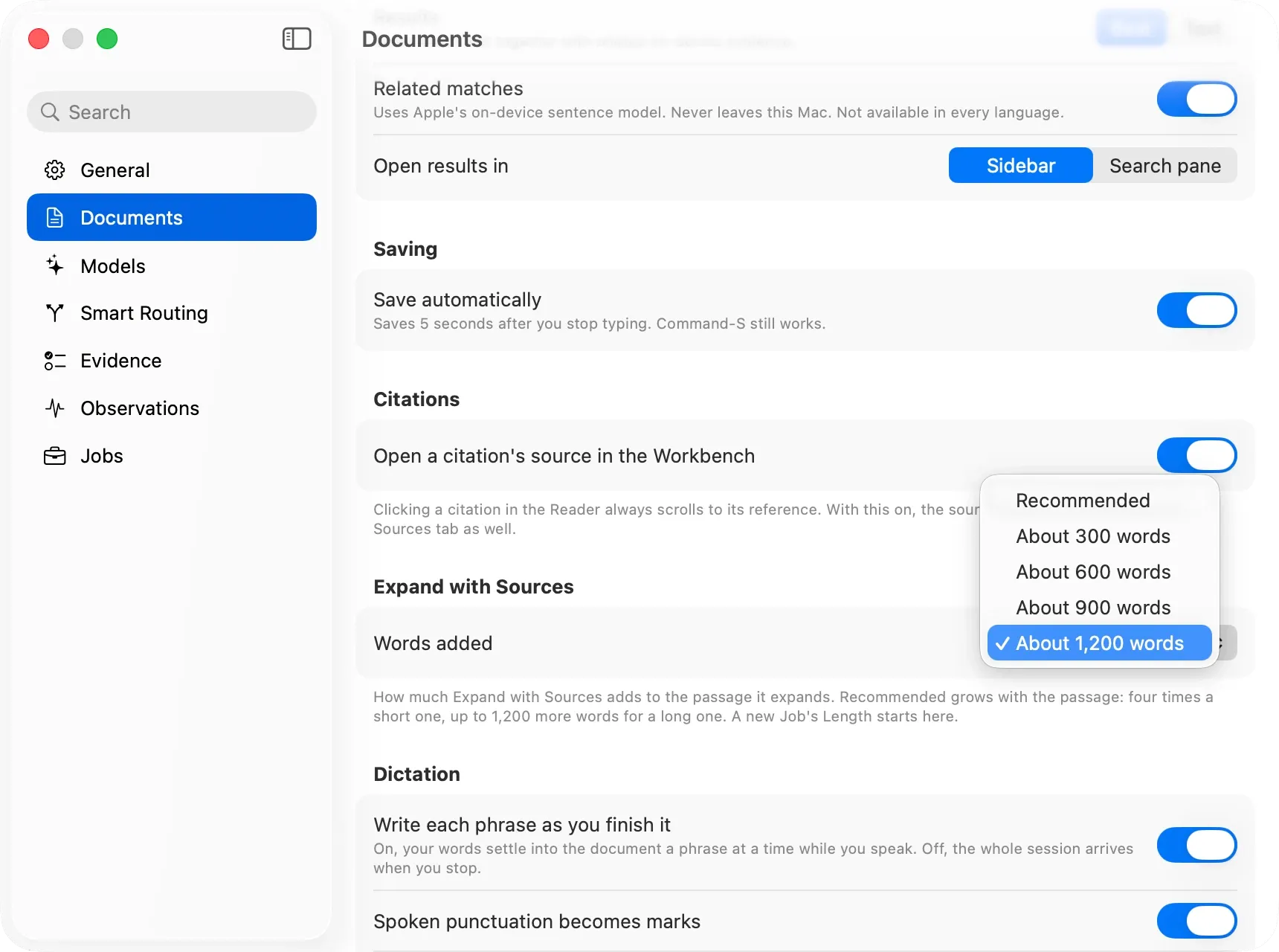Click the Documents page icon in the sidebar

pos(54,218)
